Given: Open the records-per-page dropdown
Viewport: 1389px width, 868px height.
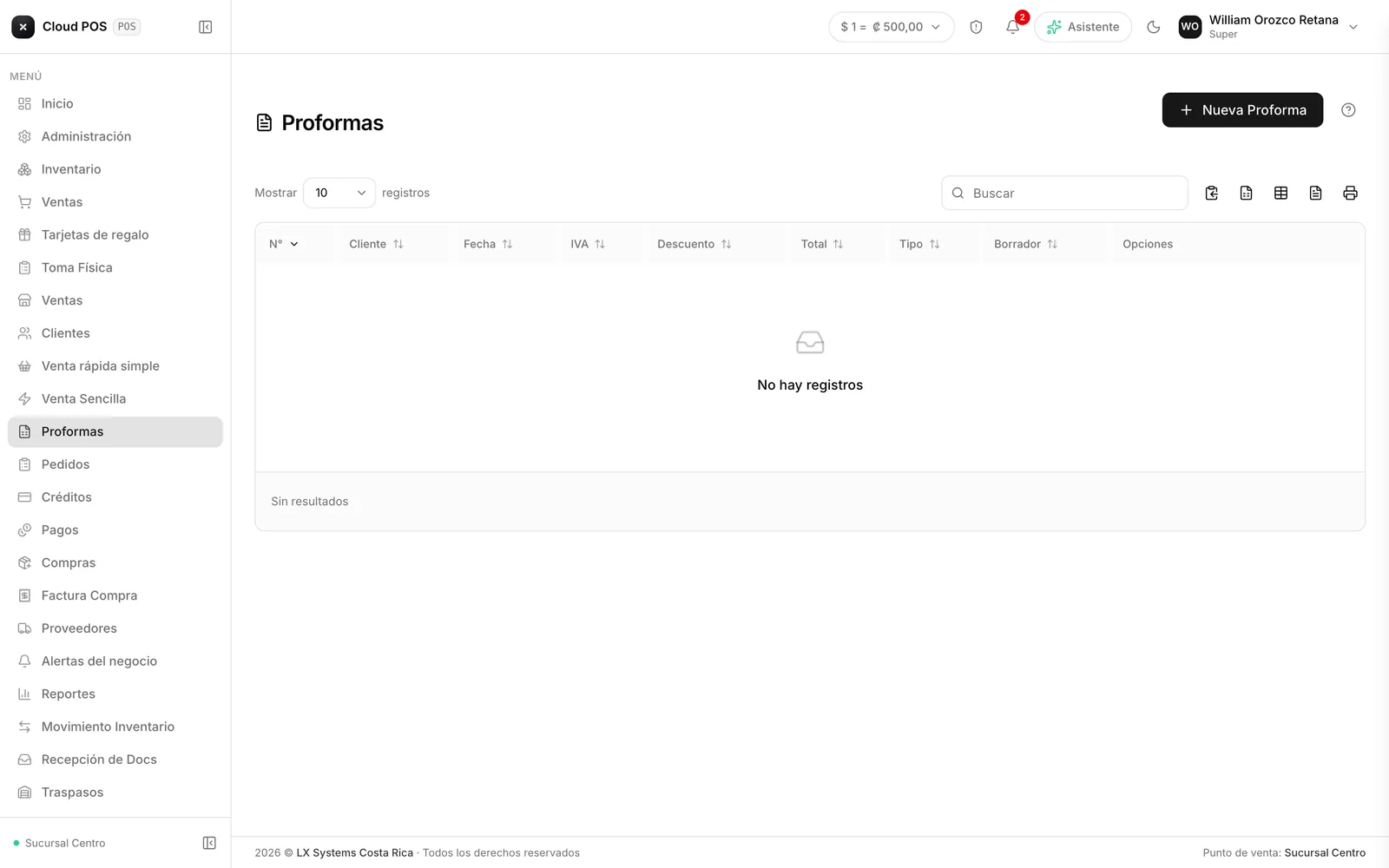Looking at the screenshot, I should pos(339,193).
